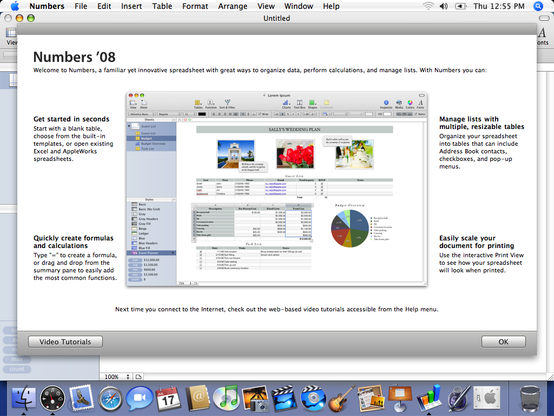
Task: Open the Window menu
Action: (299, 6)
